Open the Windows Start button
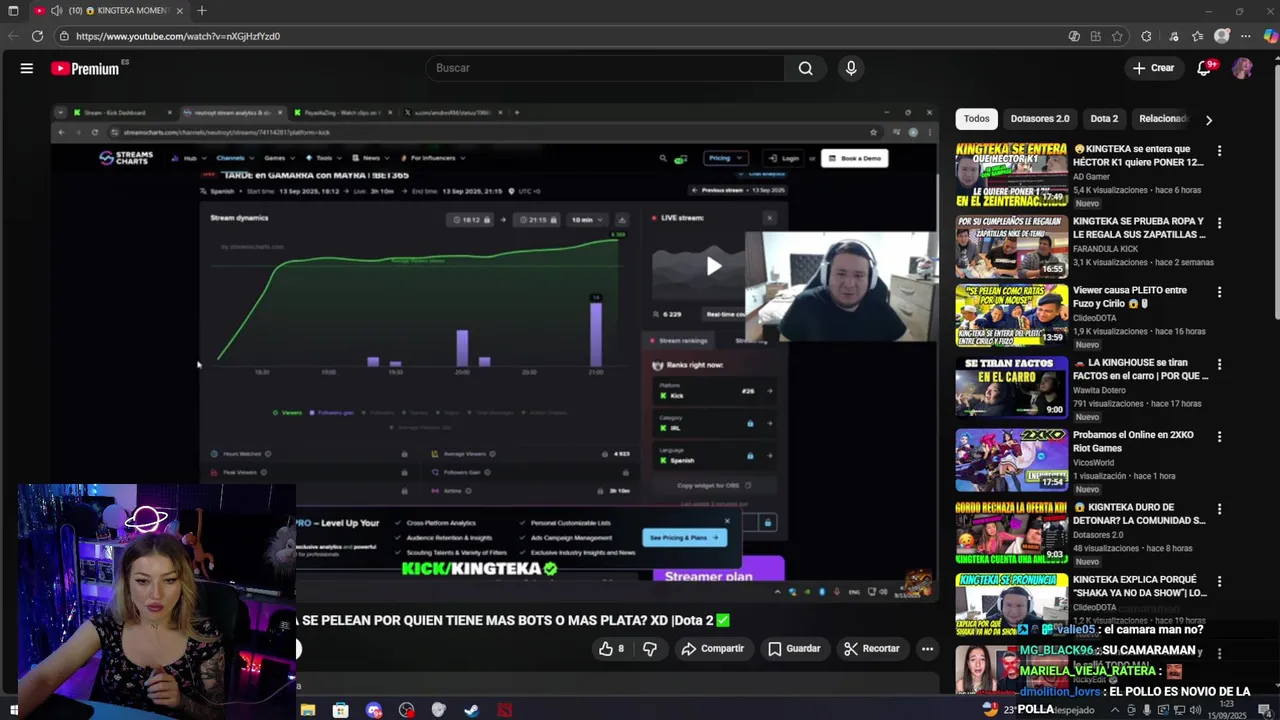 tap(13, 710)
